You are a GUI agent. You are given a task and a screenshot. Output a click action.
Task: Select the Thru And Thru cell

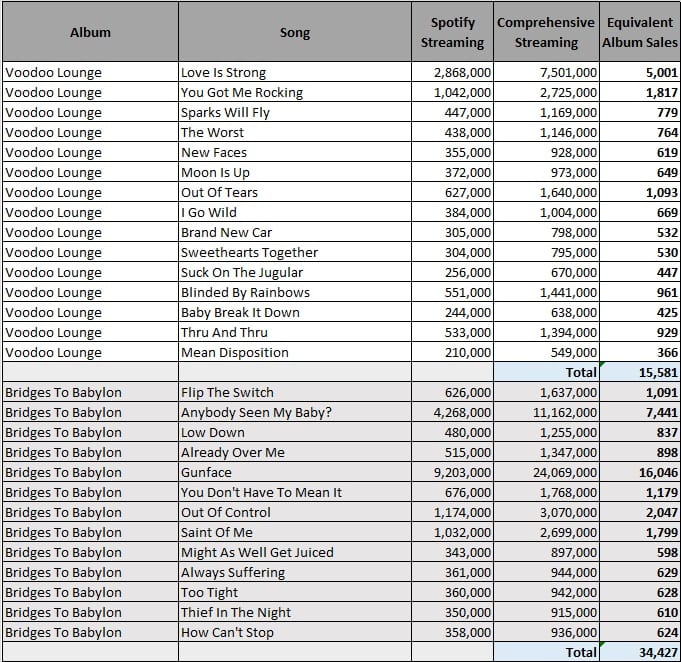click(x=295, y=332)
